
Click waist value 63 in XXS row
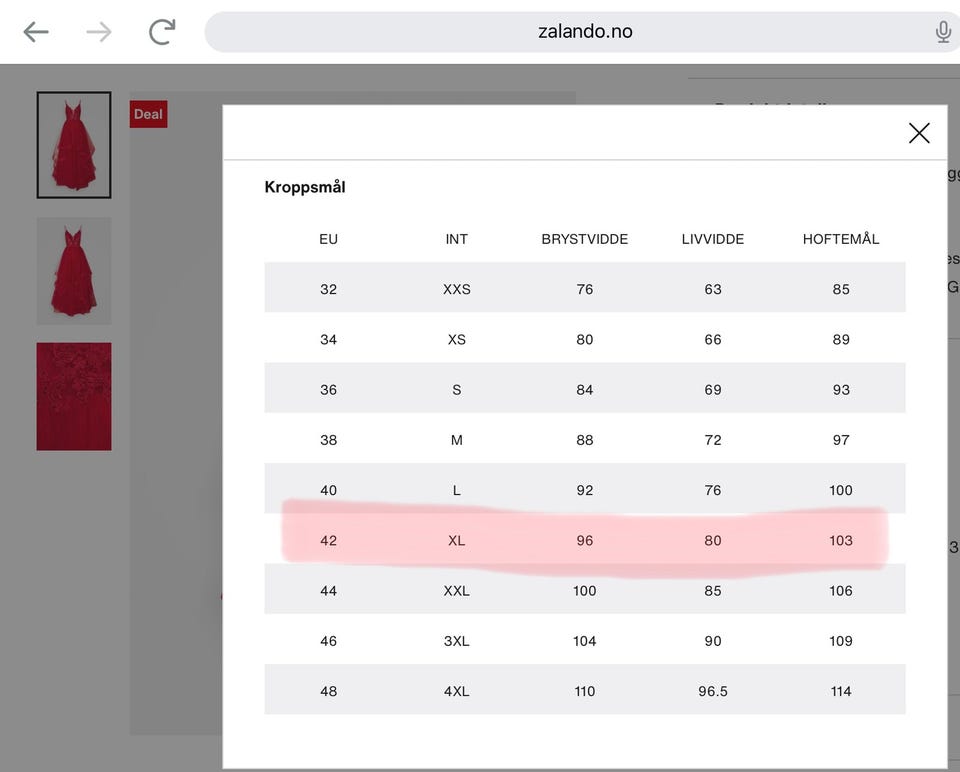(713, 289)
